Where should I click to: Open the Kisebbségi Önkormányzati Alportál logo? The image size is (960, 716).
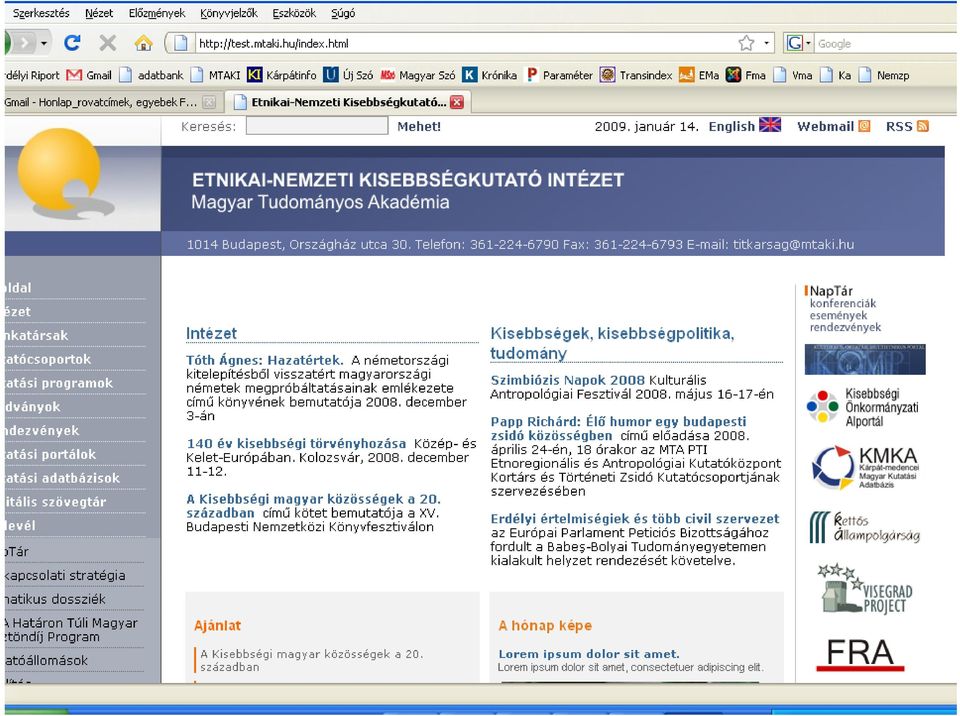pyautogui.click(x=863, y=407)
